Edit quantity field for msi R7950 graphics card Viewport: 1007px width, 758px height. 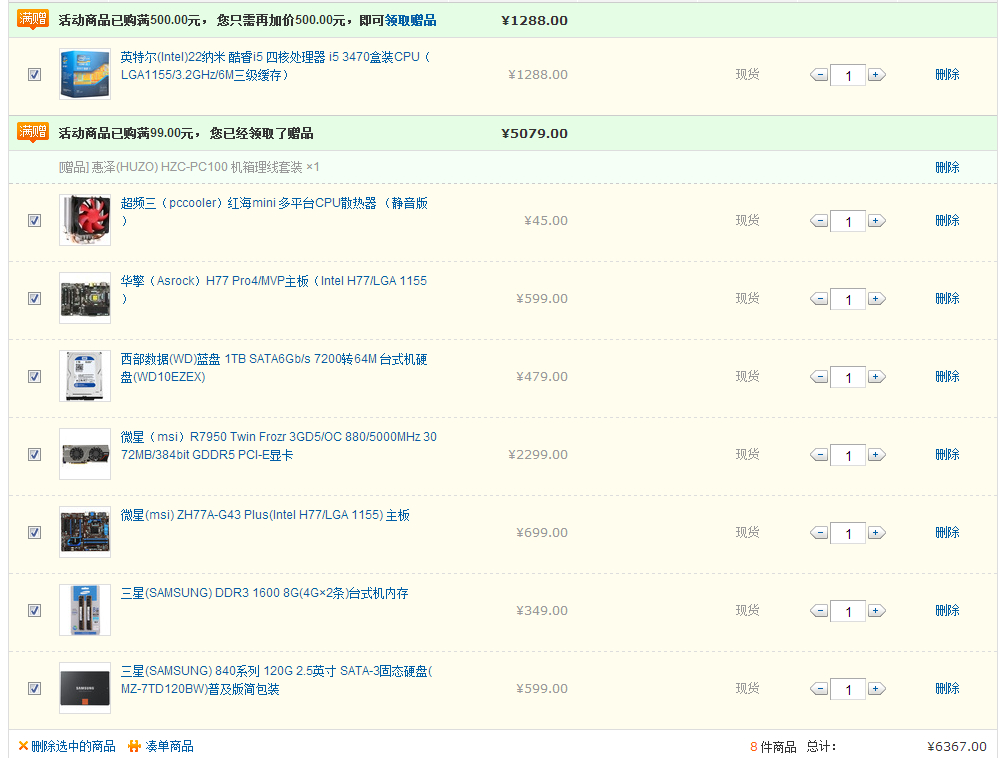848,455
